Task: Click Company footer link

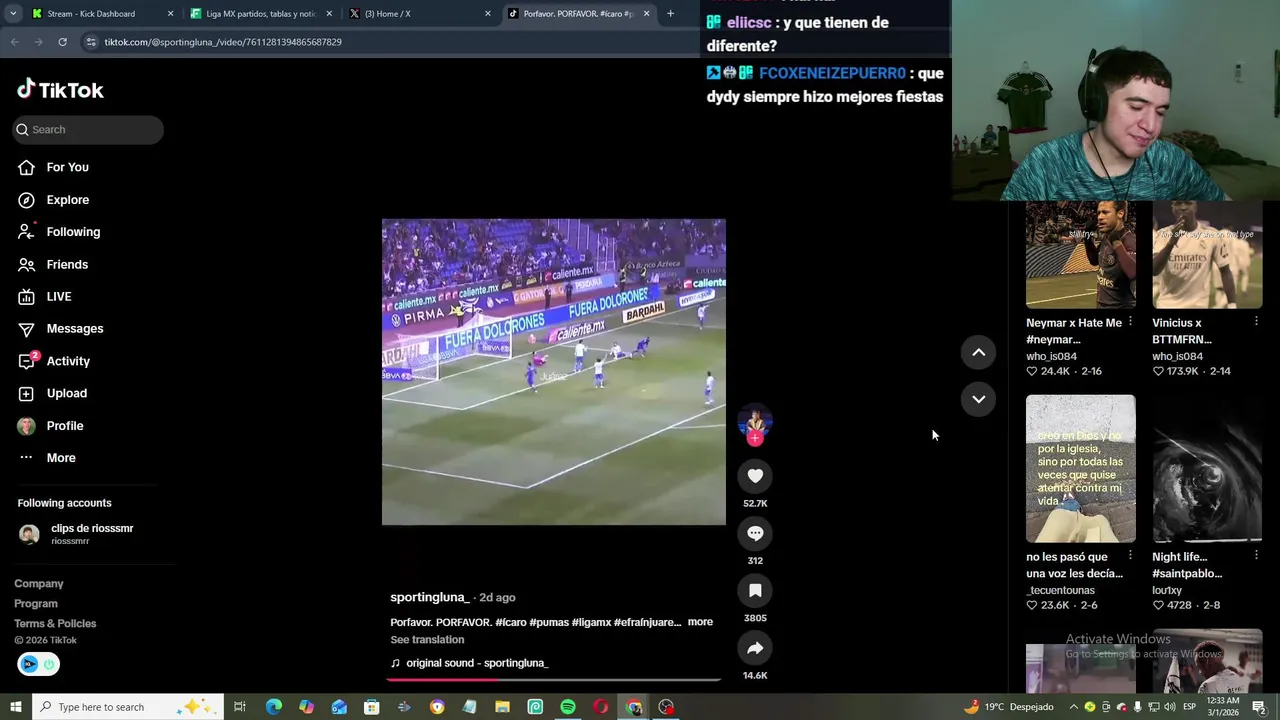Action: tap(39, 584)
